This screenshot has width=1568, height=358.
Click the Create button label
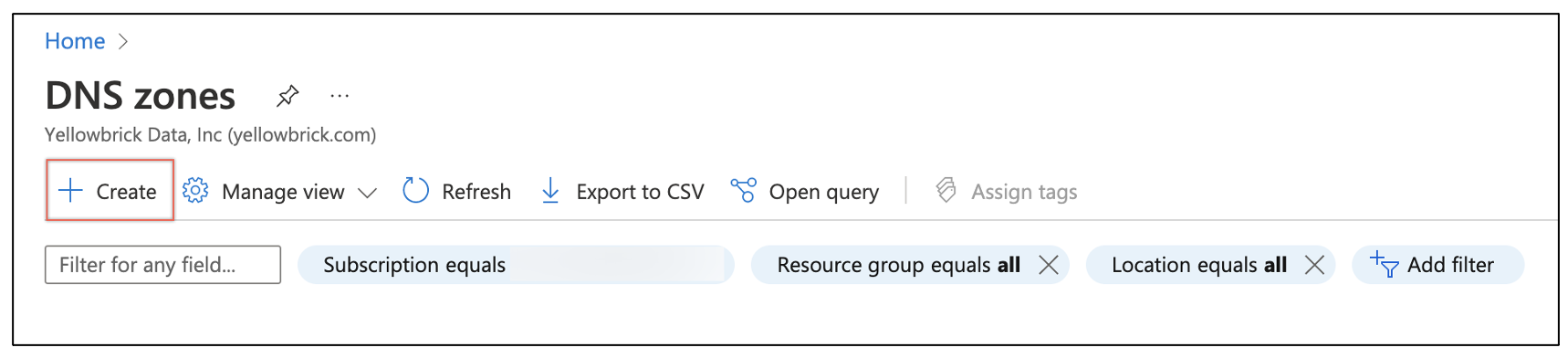126,192
